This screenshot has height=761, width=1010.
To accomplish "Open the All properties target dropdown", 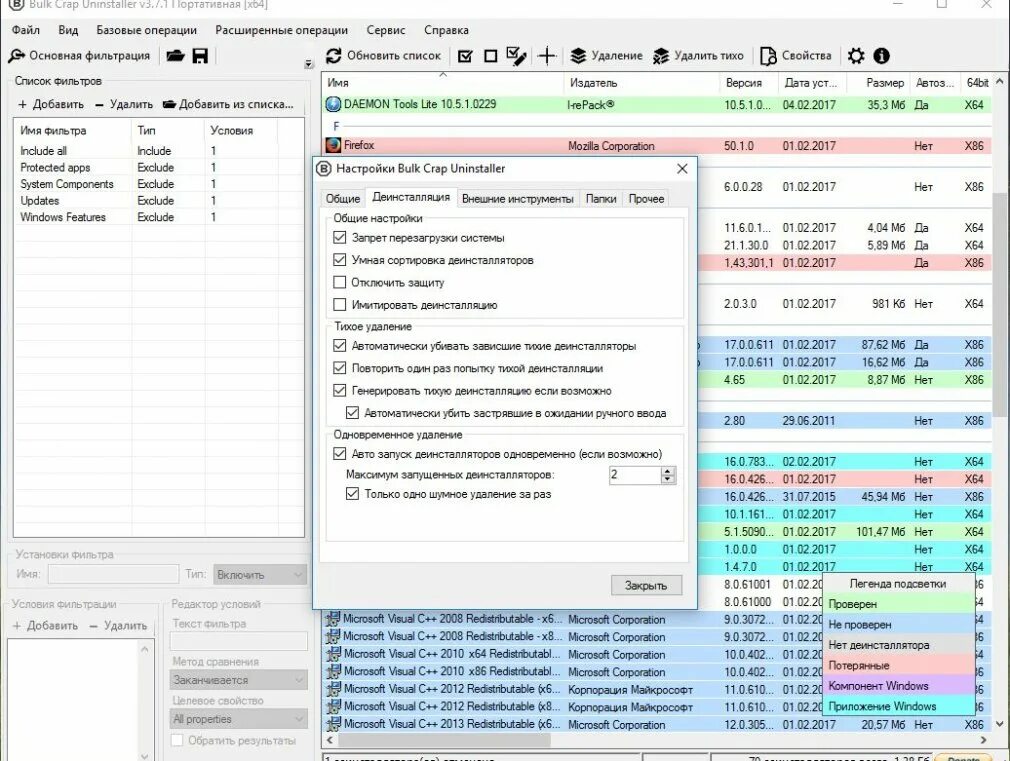I will 239,719.
